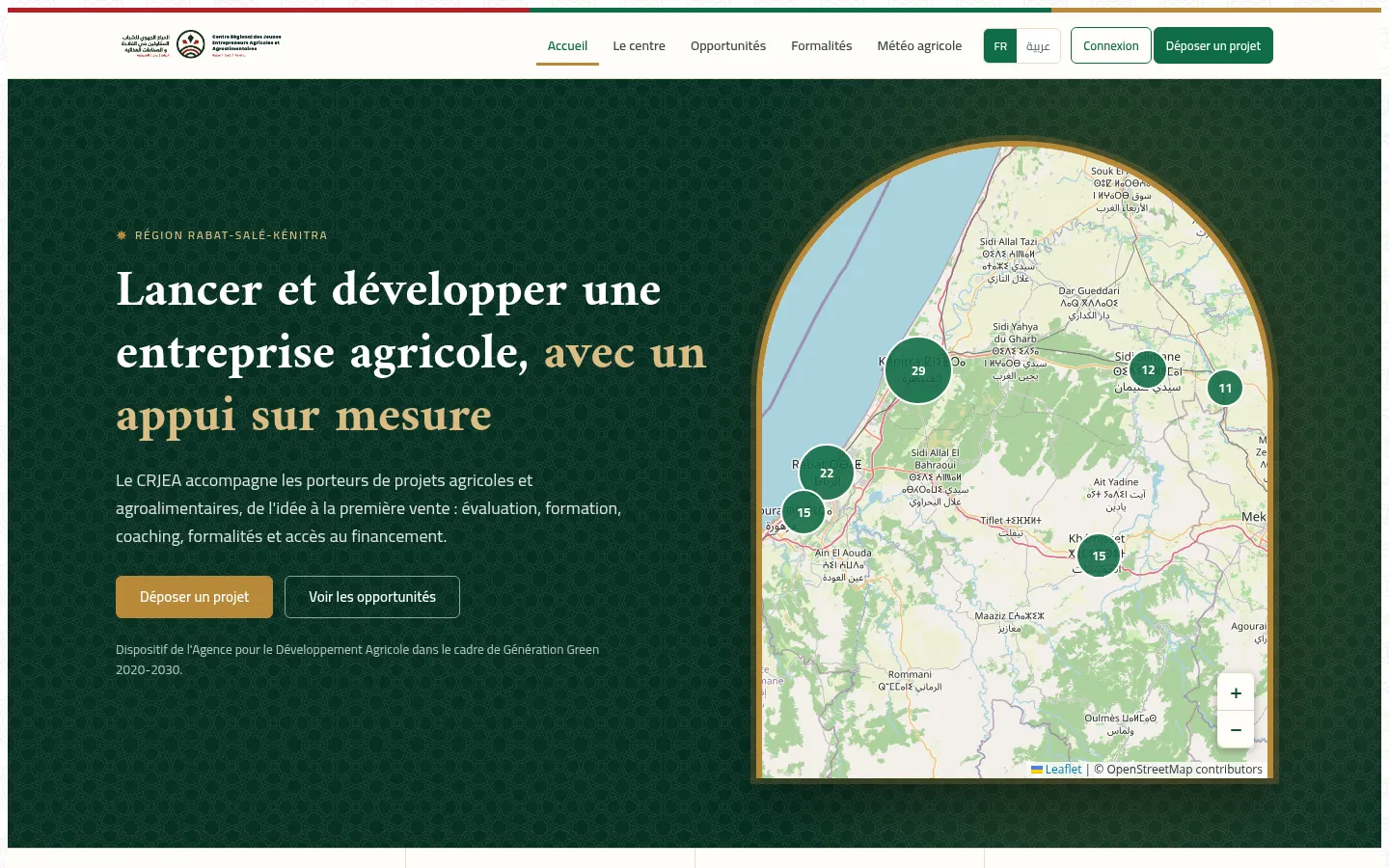Image resolution: width=1389 pixels, height=868 pixels.
Task: Expand the map cluster marked 12
Action: pos(1148,369)
